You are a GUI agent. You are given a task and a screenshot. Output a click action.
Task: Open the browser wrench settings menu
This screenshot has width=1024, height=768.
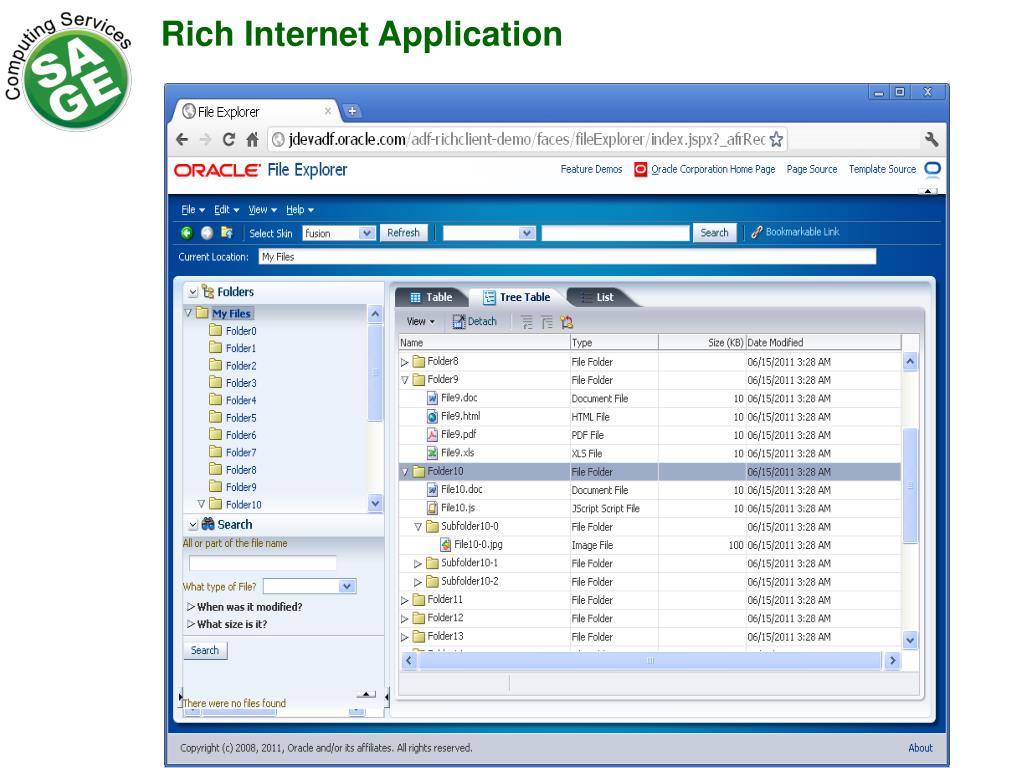tap(931, 139)
